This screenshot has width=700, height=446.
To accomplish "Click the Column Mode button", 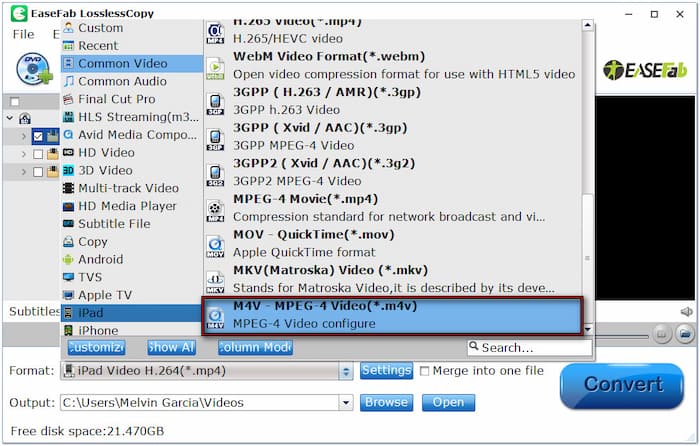I will 255,347.
